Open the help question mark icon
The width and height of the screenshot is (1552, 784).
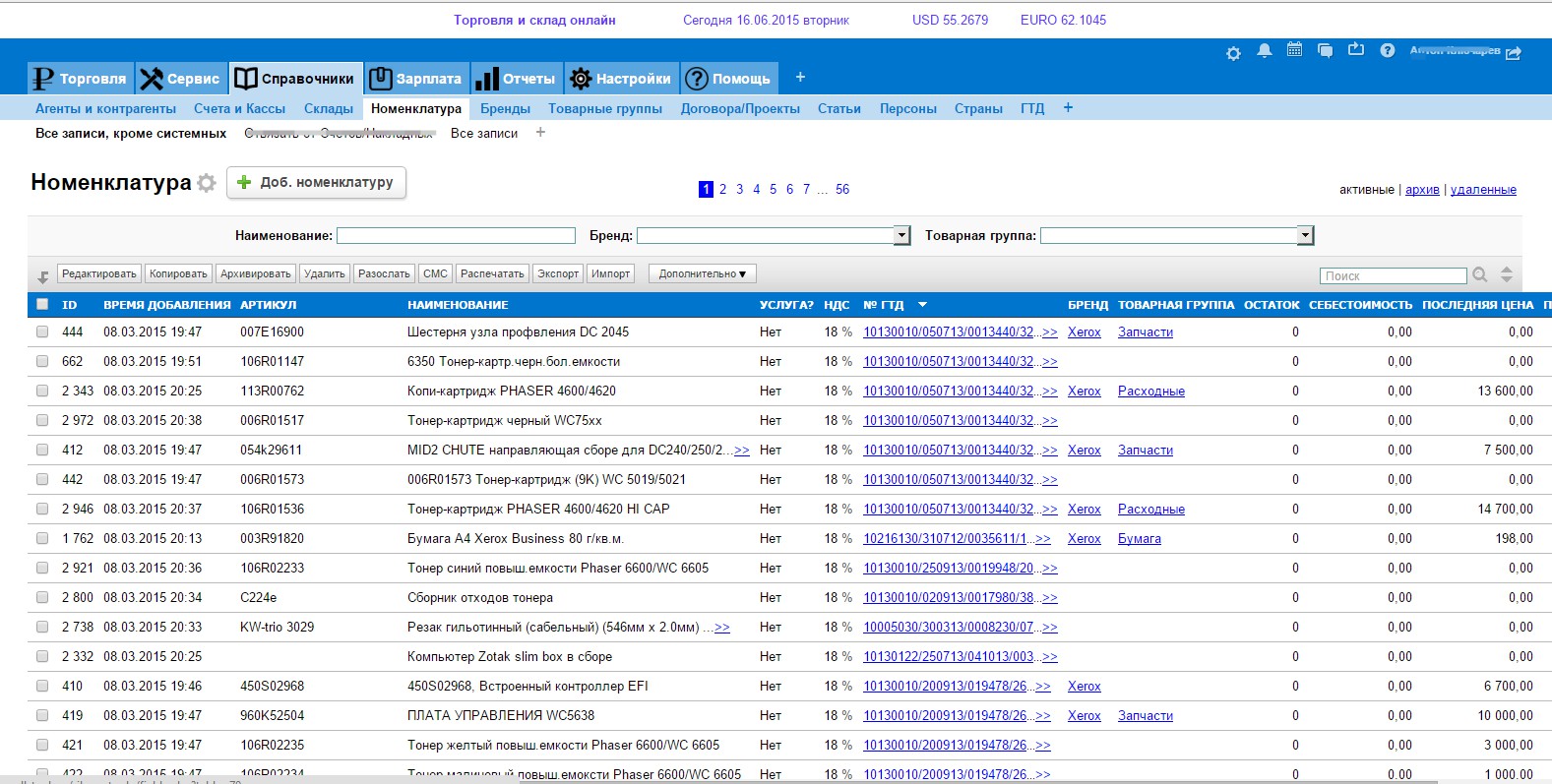pos(1388,50)
